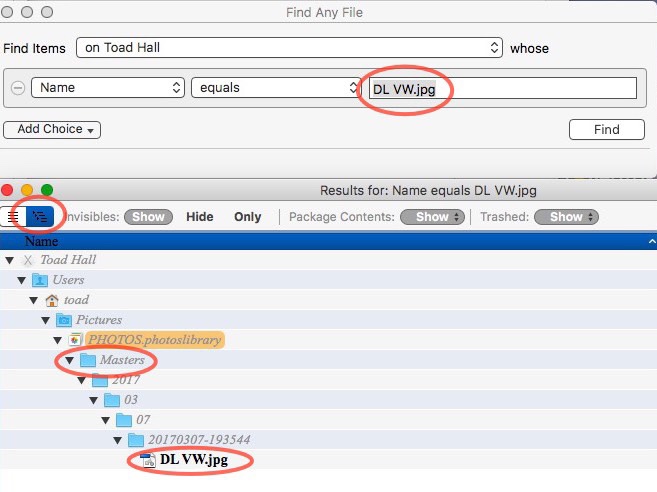
Task: Remove the search rule with minus button
Action: pyautogui.click(x=18, y=88)
